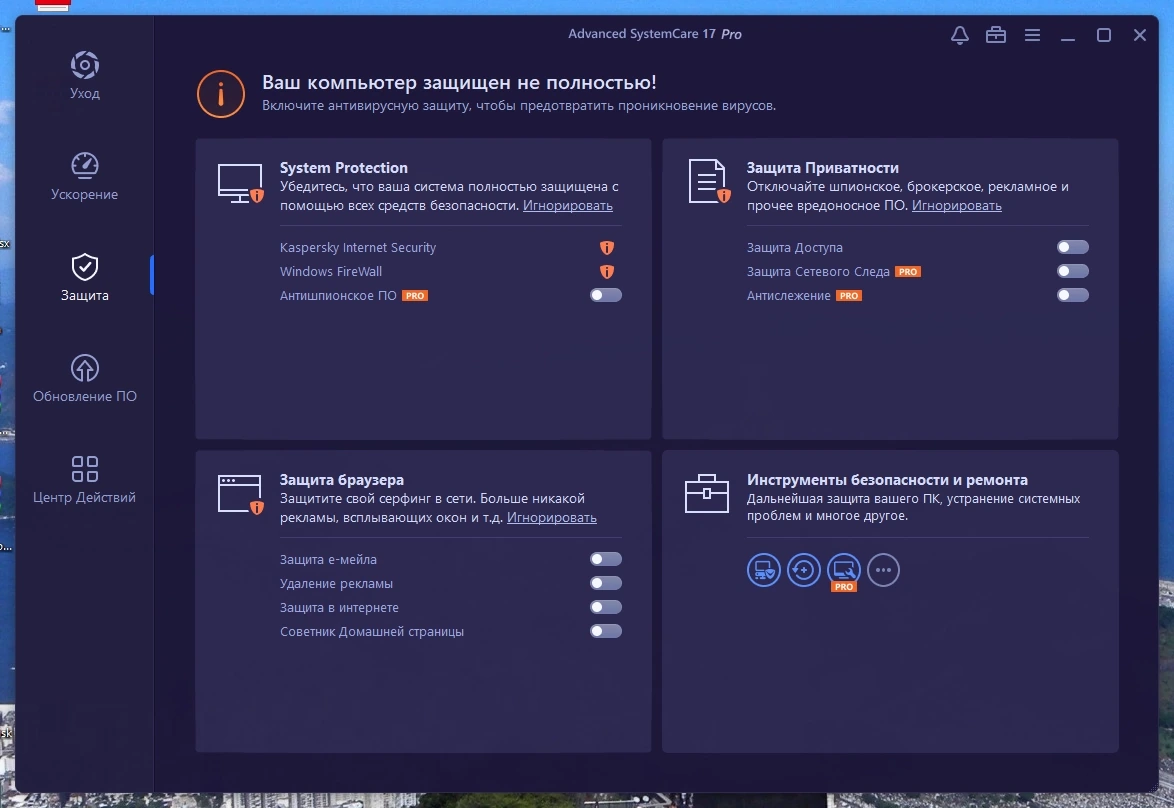Click Защита Приватности heading
This screenshot has width=1174, height=808.
point(823,168)
